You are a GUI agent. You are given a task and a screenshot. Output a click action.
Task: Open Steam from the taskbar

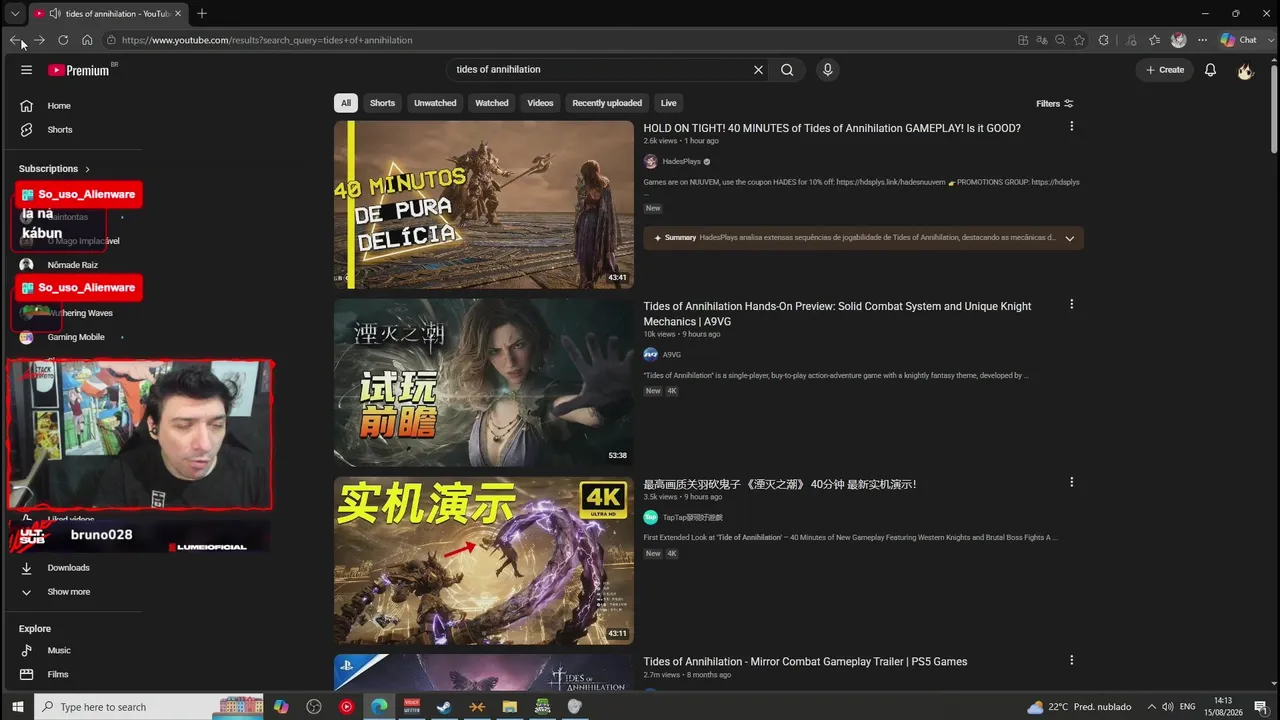444,707
